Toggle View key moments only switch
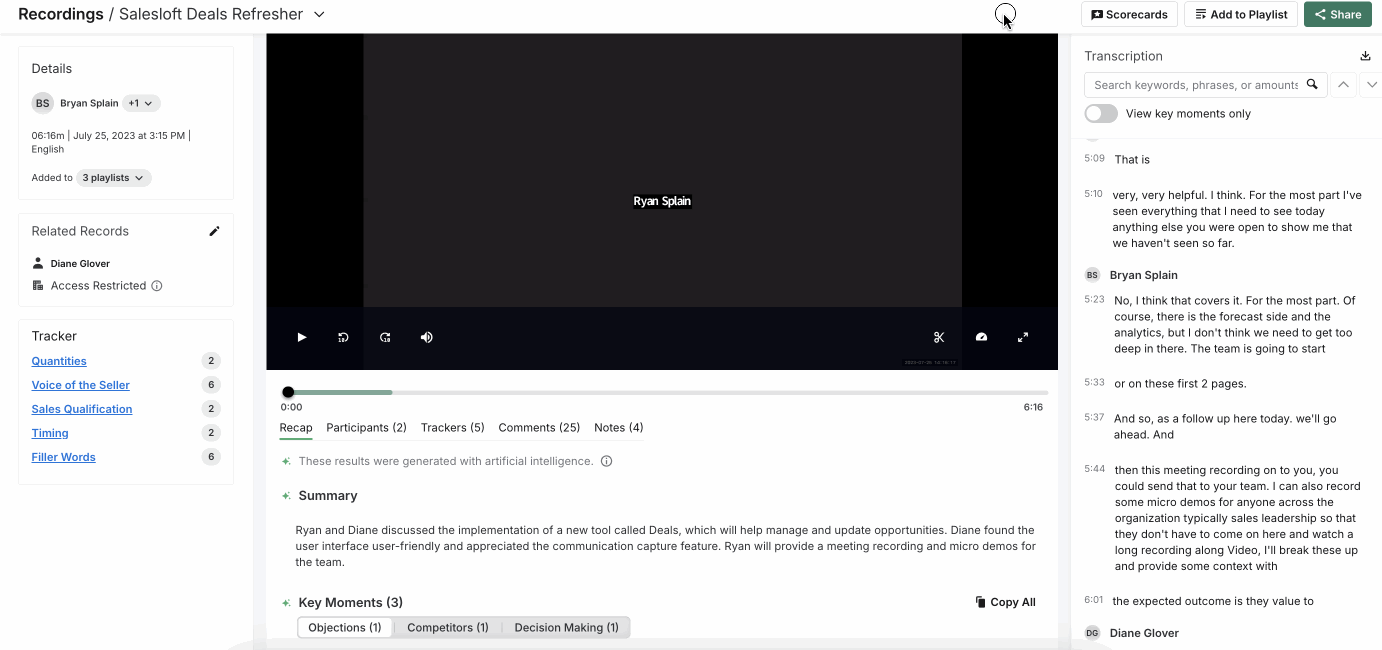 1101,114
